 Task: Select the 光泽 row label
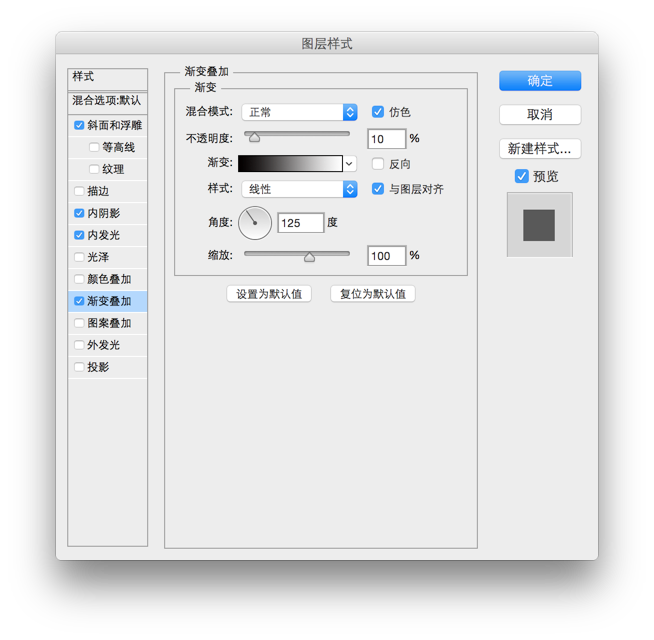(98, 257)
